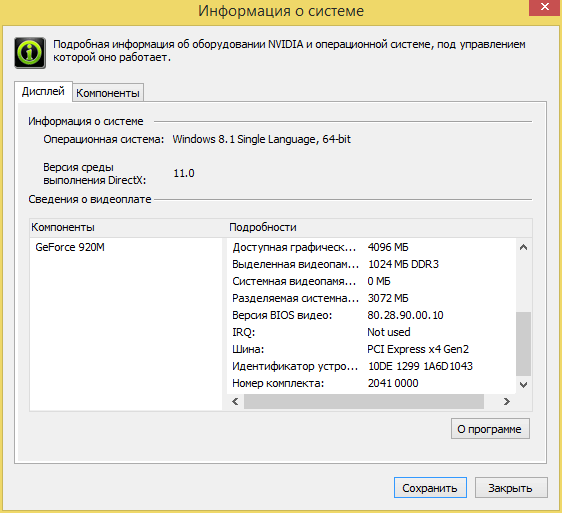The width and height of the screenshot is (562, 513).
Task: Select the Шина row label
Action: [248, 349]
